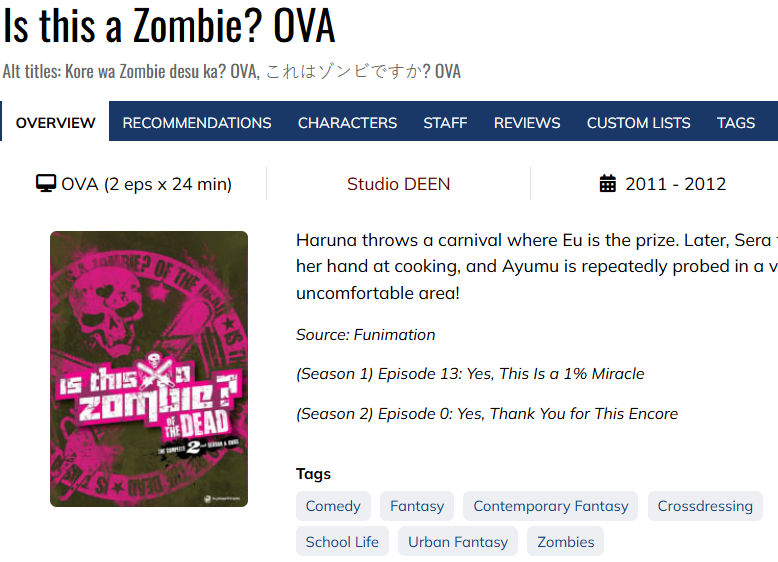Choose the Contemporary Fantasy tag
Screen dimensions: 778x562
point(551,506)
